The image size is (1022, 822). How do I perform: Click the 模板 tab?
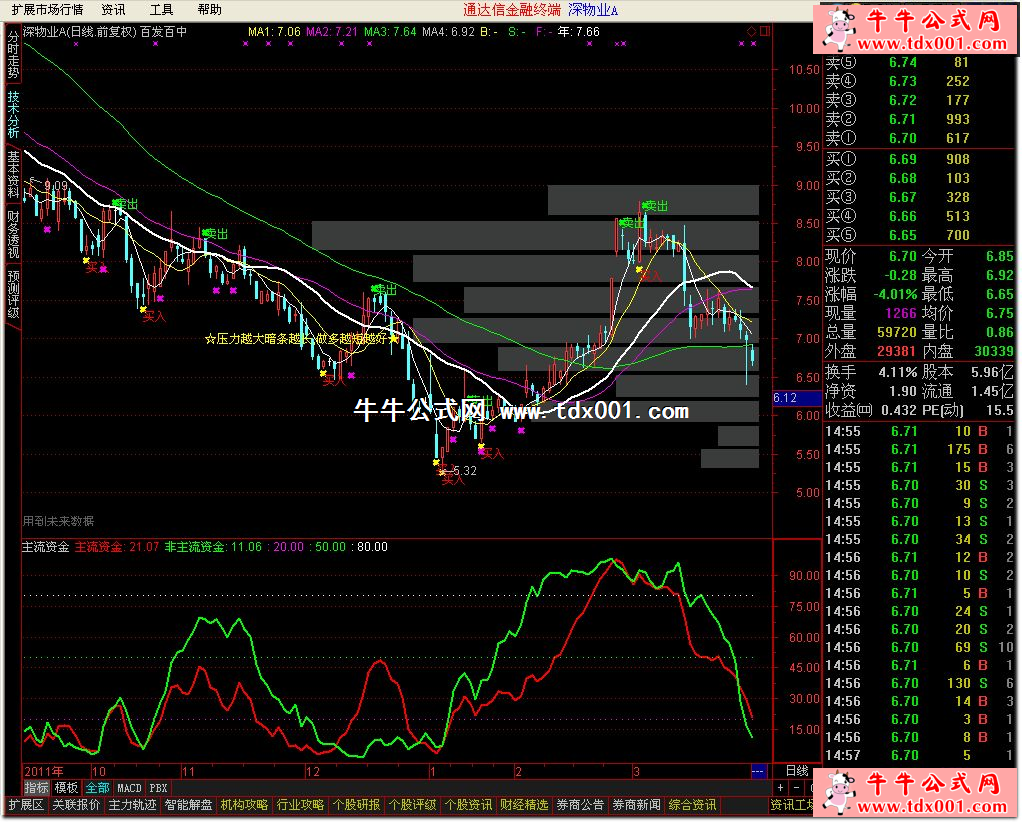tap(66, 788)
